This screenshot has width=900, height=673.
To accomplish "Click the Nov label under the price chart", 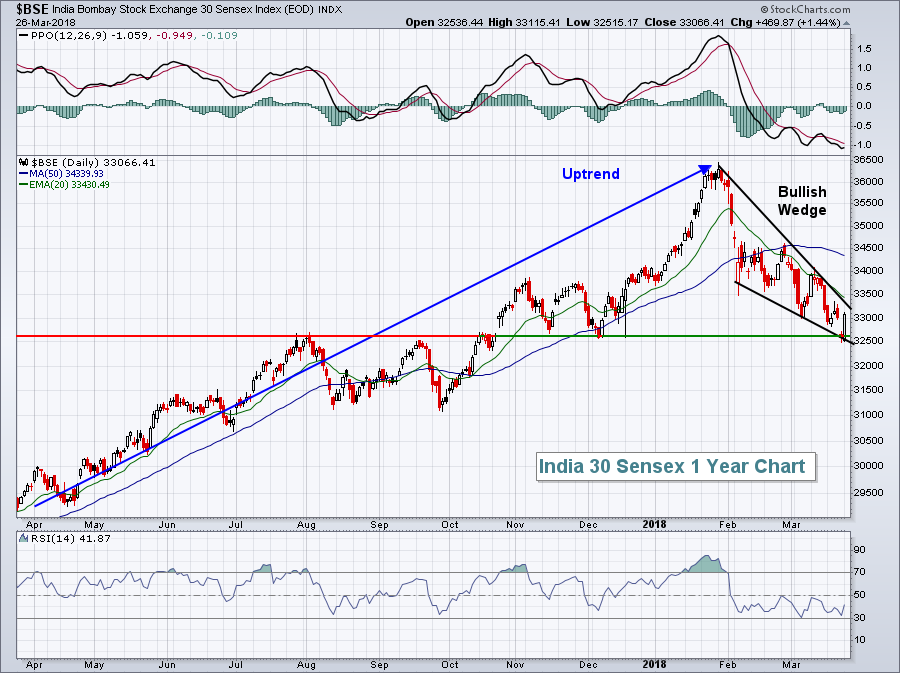I will 515,525.
